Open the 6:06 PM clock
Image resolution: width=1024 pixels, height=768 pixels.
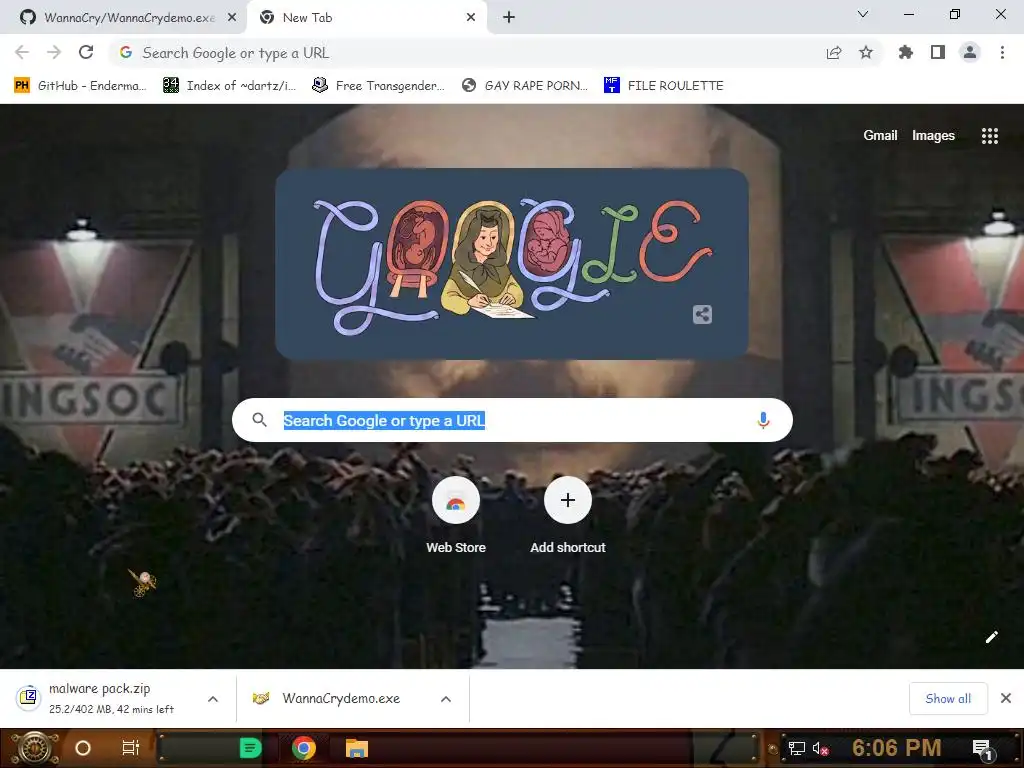click(x=896, y=748)
